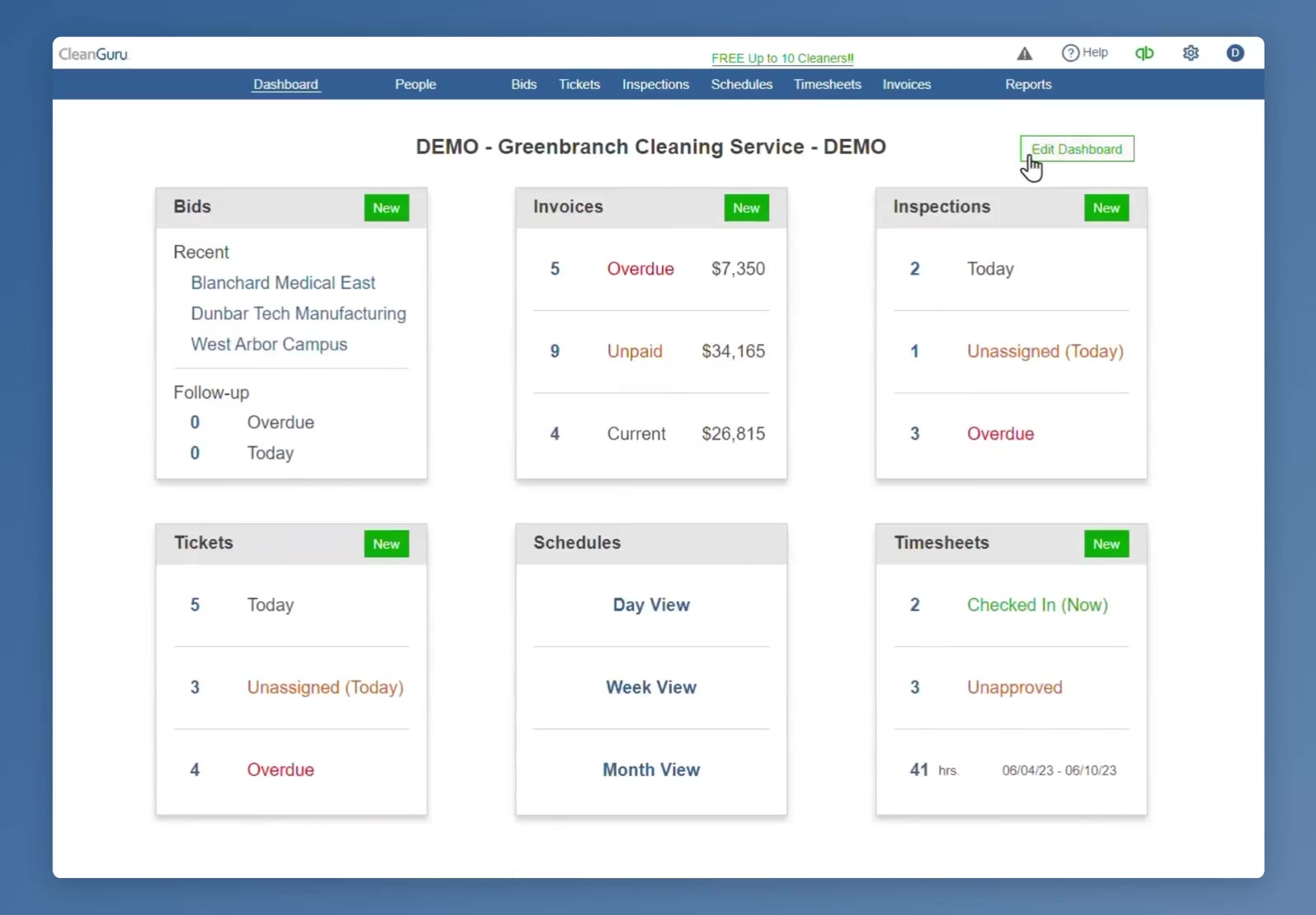Image resolution: width=1316 pixels, height=915 pixels.
Task: Open the settings gear icon
Action: [x=1190, y=53]
